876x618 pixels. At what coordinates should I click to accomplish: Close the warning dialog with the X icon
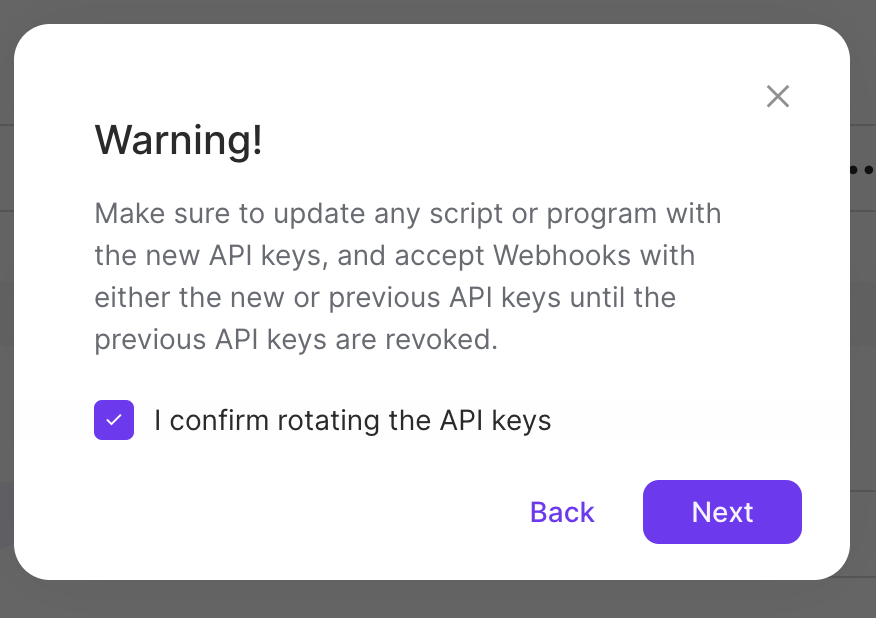[x=778, y=96]
